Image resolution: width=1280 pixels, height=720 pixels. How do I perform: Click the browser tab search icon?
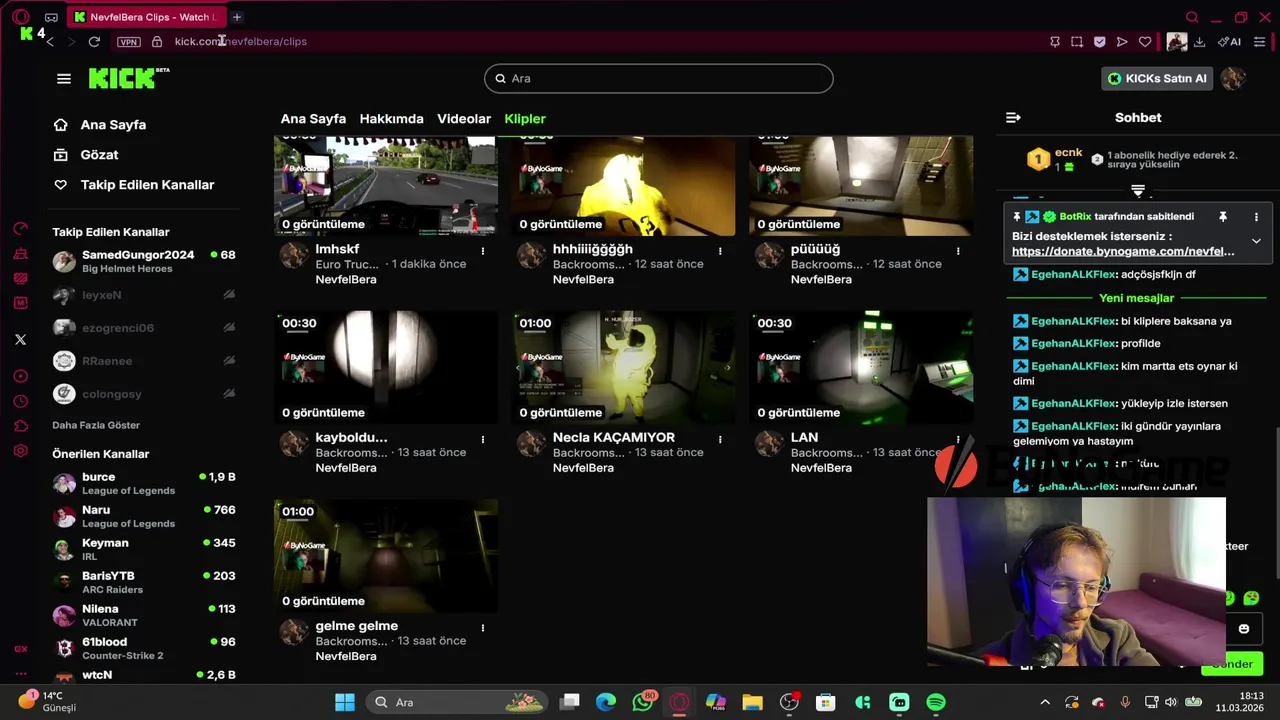(x=1192, y=17)
